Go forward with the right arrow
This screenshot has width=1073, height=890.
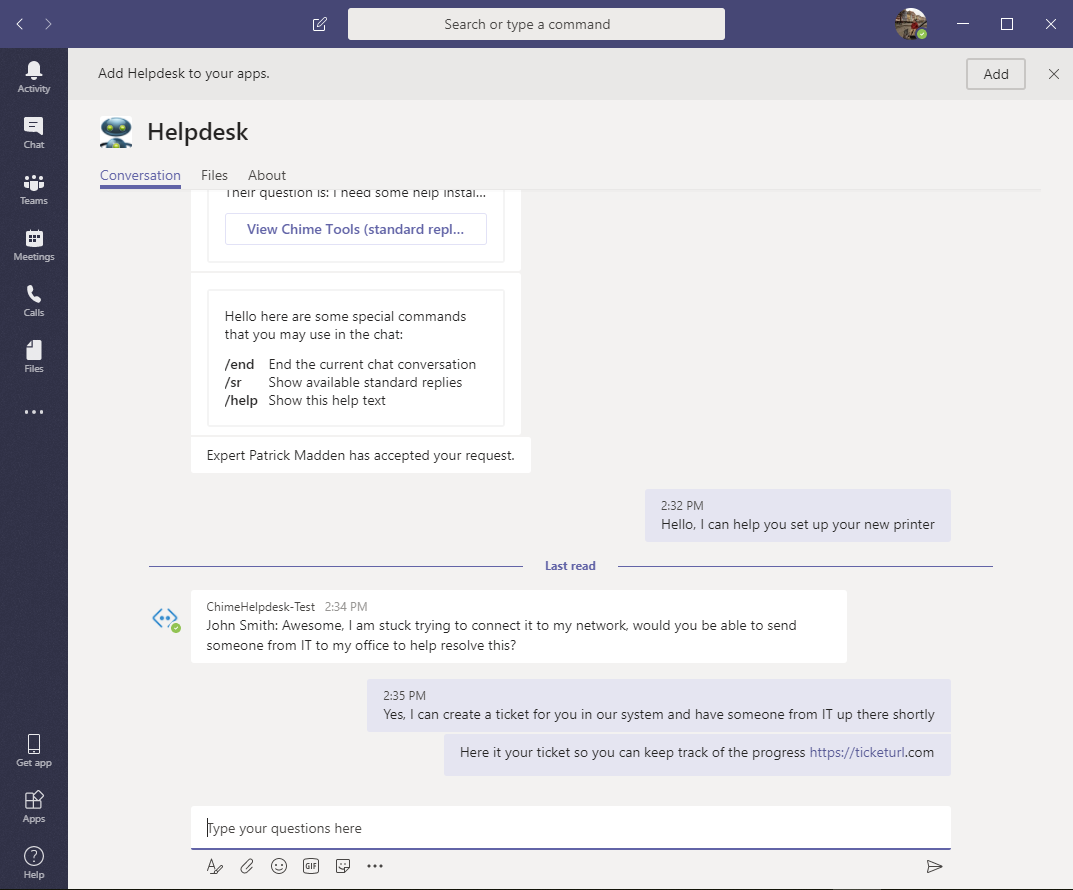[x=48, y=24]
